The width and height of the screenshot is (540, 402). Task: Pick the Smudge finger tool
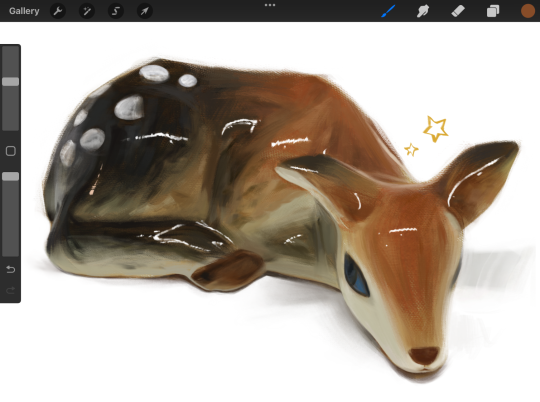coord(423,11)
